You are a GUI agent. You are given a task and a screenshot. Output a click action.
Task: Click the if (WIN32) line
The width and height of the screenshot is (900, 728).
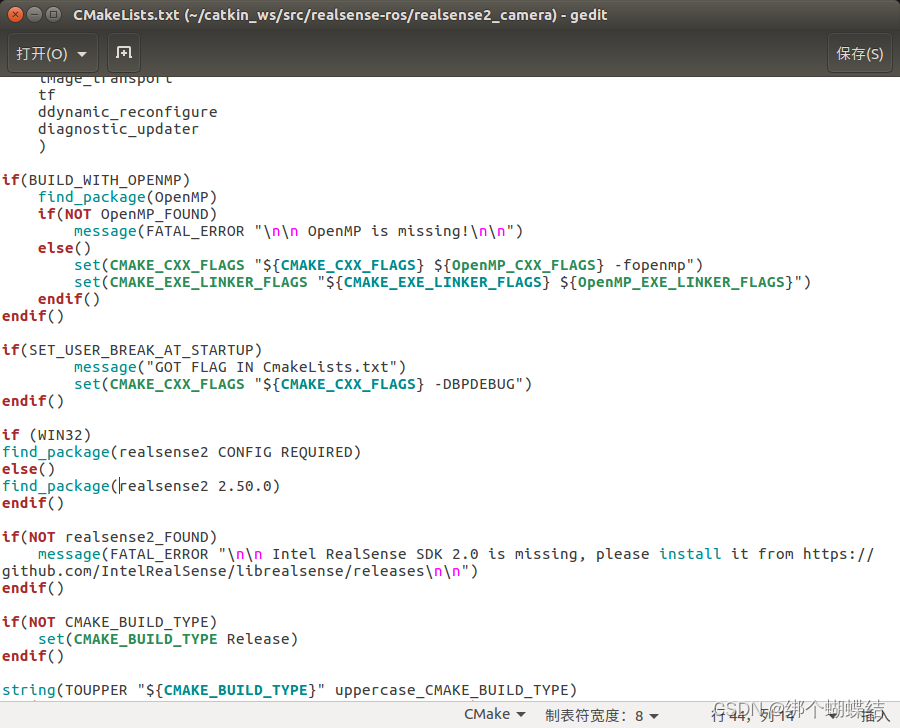[46, 435]
